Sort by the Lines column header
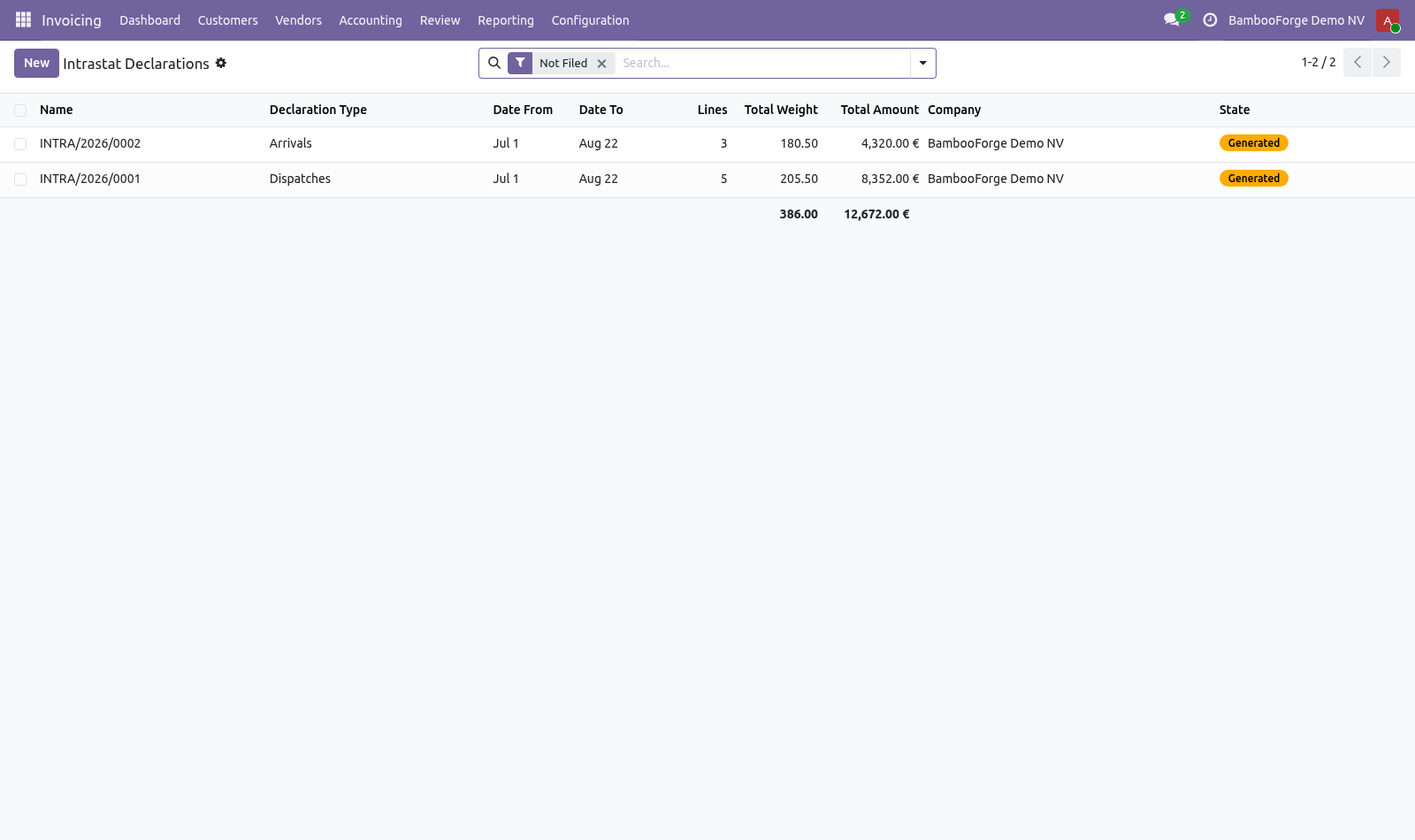Screen dimensions: 1415x840 click(712, 110)
